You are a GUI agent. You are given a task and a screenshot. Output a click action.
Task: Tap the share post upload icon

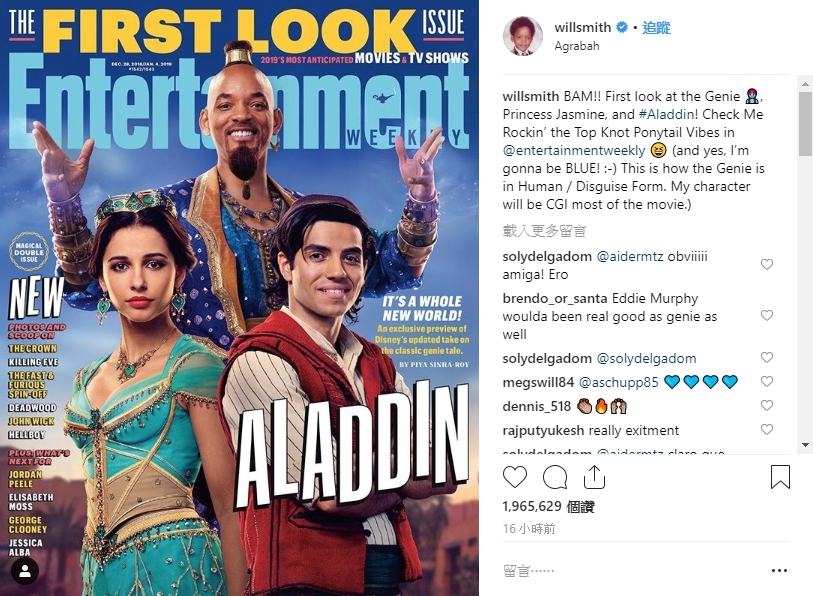[x=594, y=477]
